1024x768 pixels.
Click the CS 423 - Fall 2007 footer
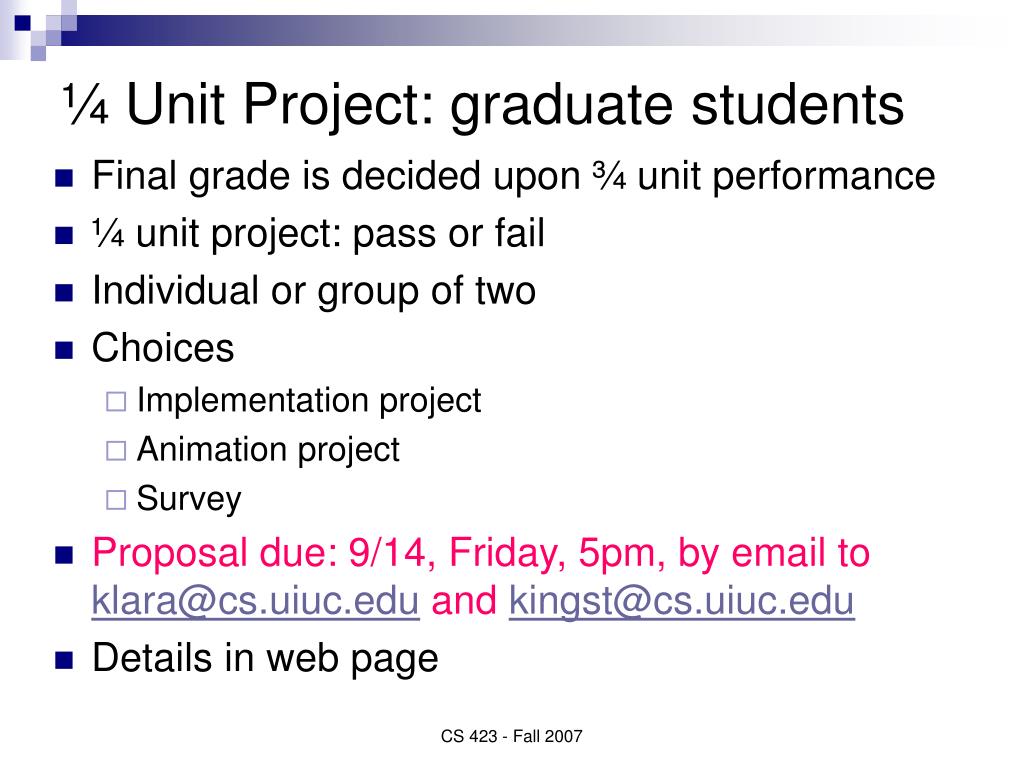tap(511, 736)
